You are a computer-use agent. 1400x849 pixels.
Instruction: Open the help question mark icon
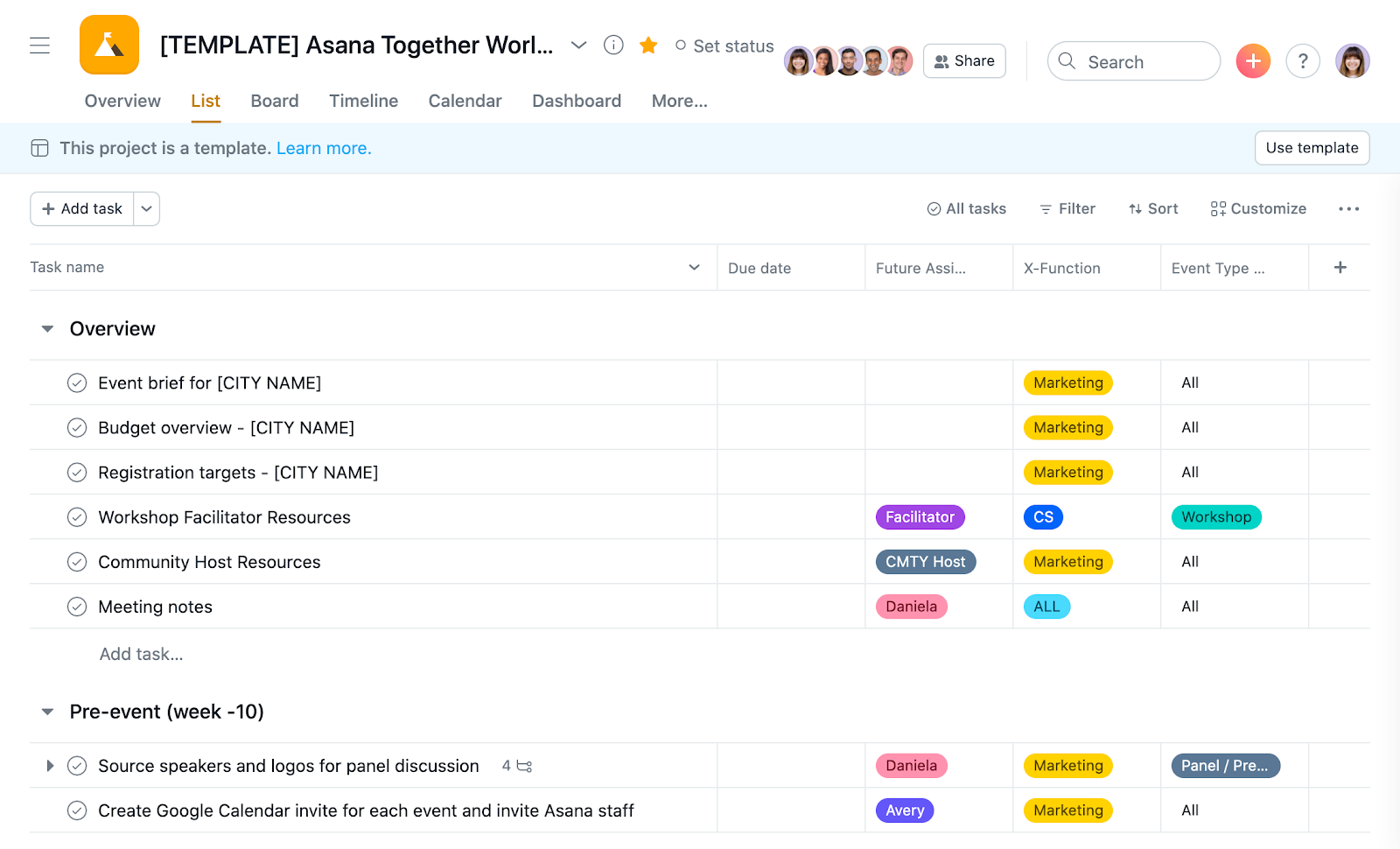(x=1303, y=61)
